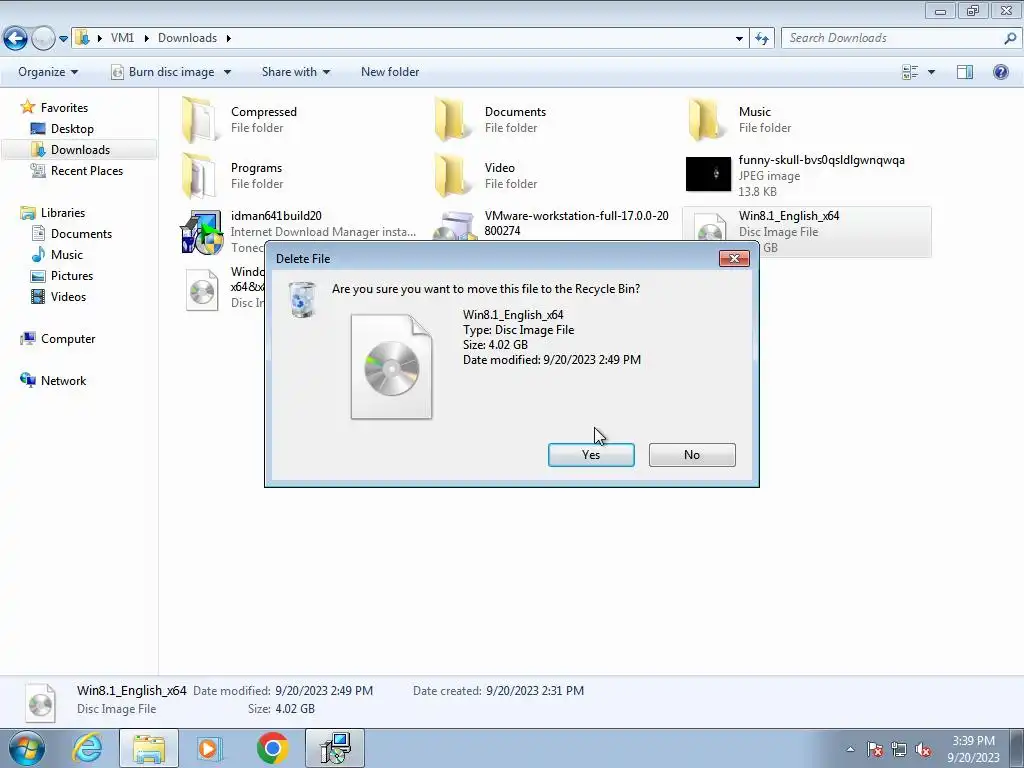Screen dimensions: 1024x768
Task: Open the view options dropdown arrow
Action: pos(931,72)
